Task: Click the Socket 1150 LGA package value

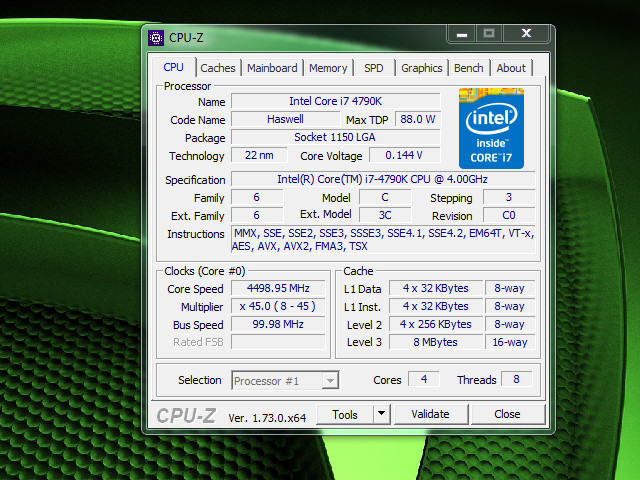Action: 336,137
